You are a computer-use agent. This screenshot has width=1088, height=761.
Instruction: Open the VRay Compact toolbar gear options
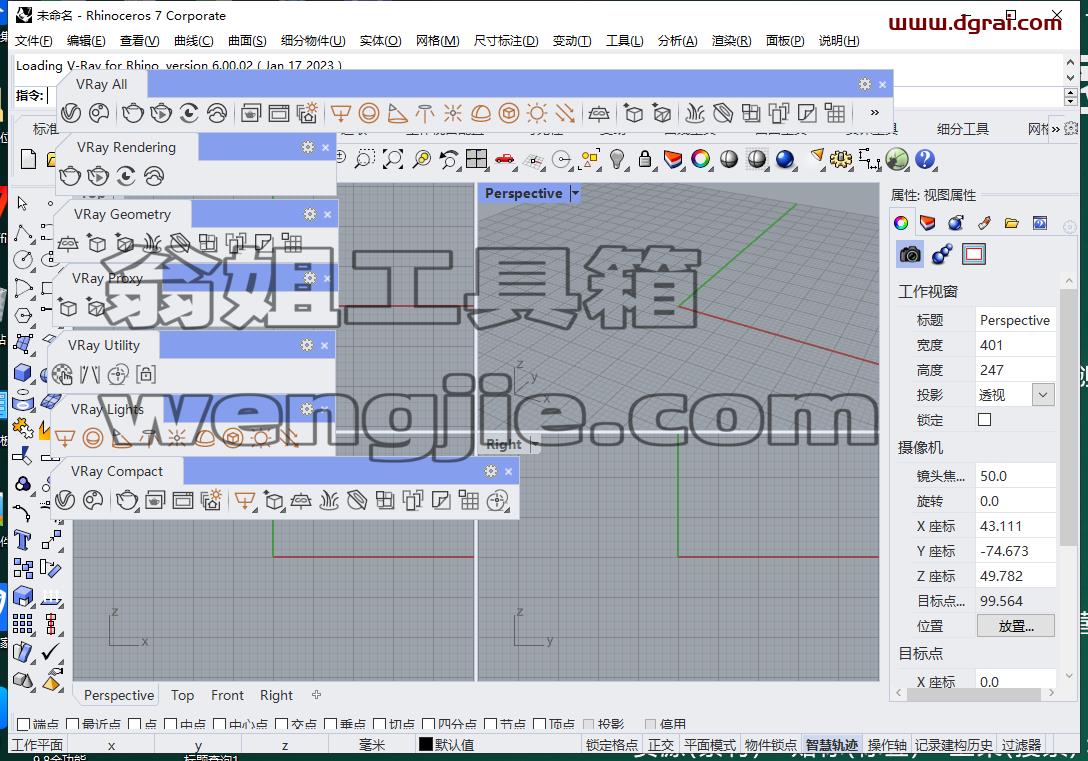click(491, 471)
